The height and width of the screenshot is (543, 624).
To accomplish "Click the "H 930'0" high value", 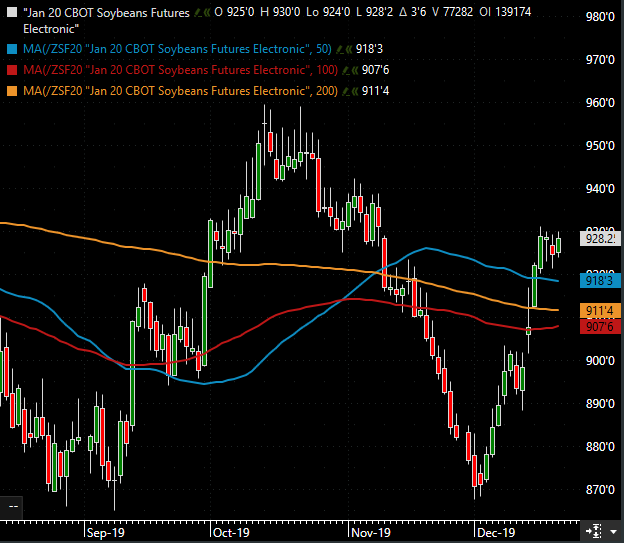I will pyautogui.click(x=280, y=12).
